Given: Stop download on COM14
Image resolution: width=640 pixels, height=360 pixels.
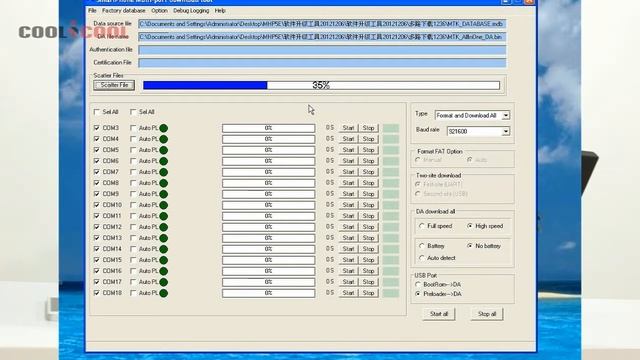Looking at the screenshot, I should pyautogui.click(x=368, y=249).
